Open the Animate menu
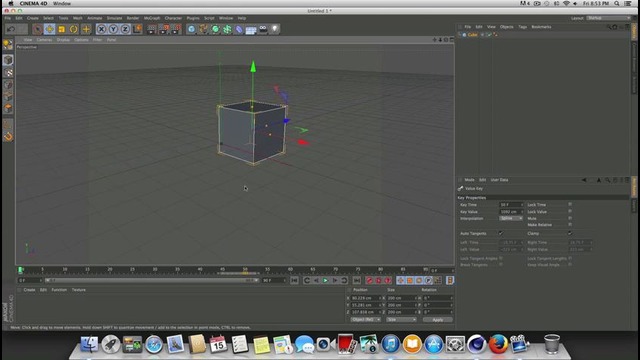 94,18
